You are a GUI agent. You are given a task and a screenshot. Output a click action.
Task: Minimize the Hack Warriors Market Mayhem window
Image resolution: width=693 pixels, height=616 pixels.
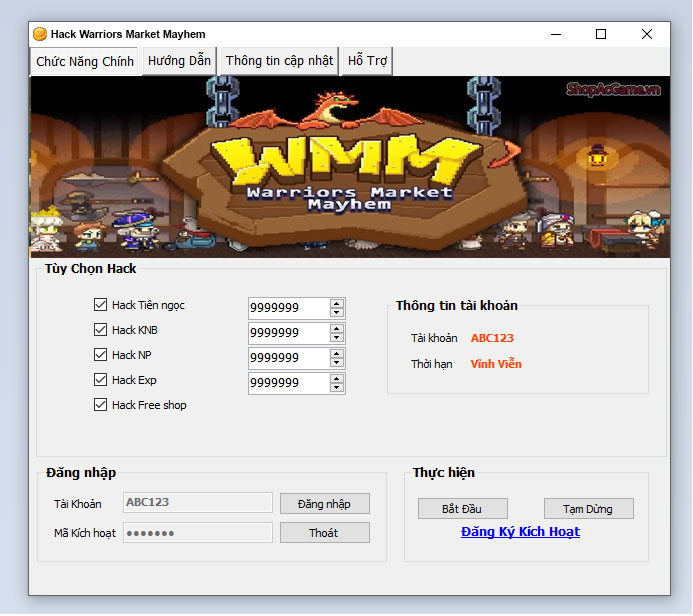(556, 34)
